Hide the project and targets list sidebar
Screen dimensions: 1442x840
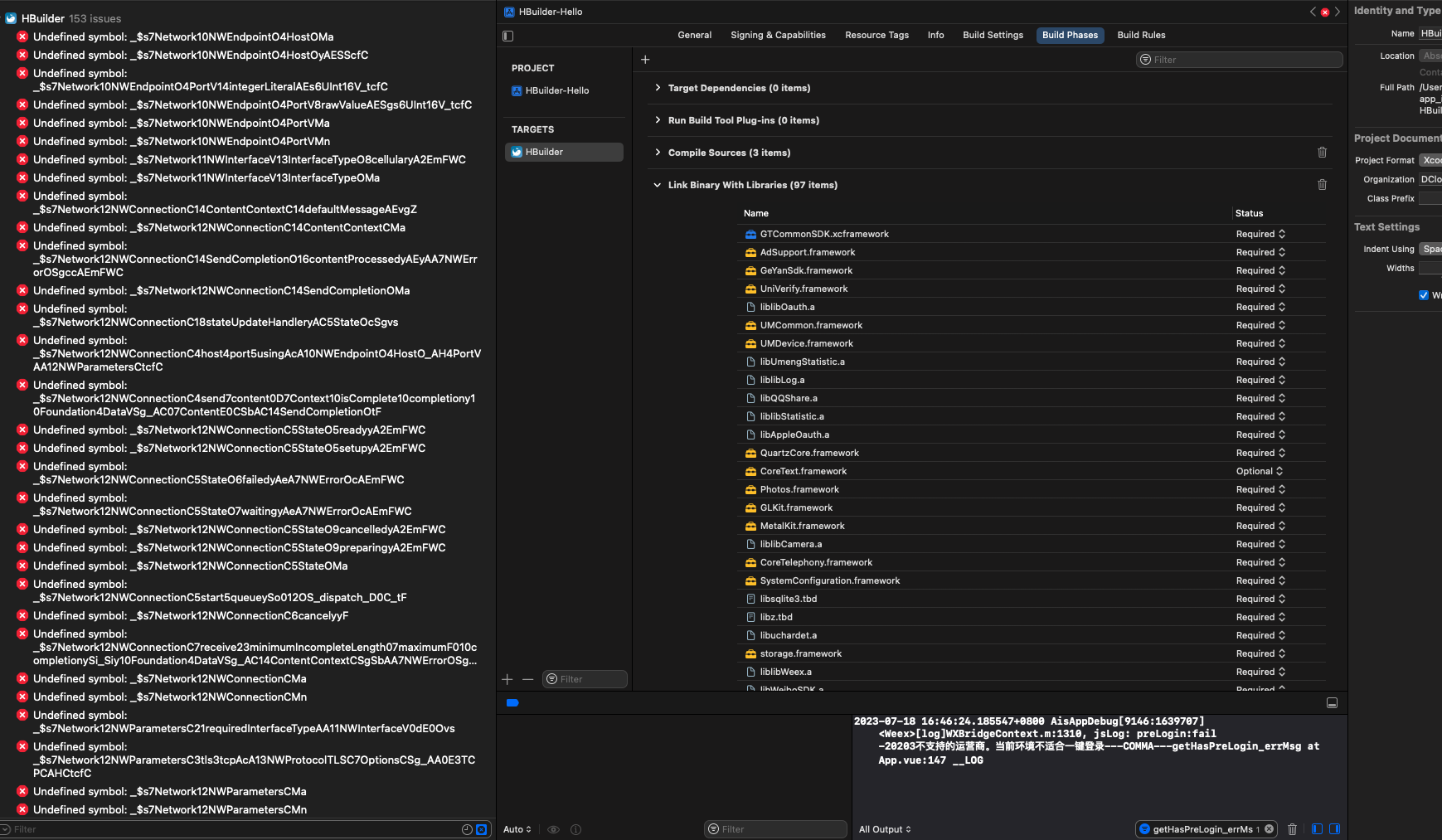pyautogui.click(x=508, y=36)
